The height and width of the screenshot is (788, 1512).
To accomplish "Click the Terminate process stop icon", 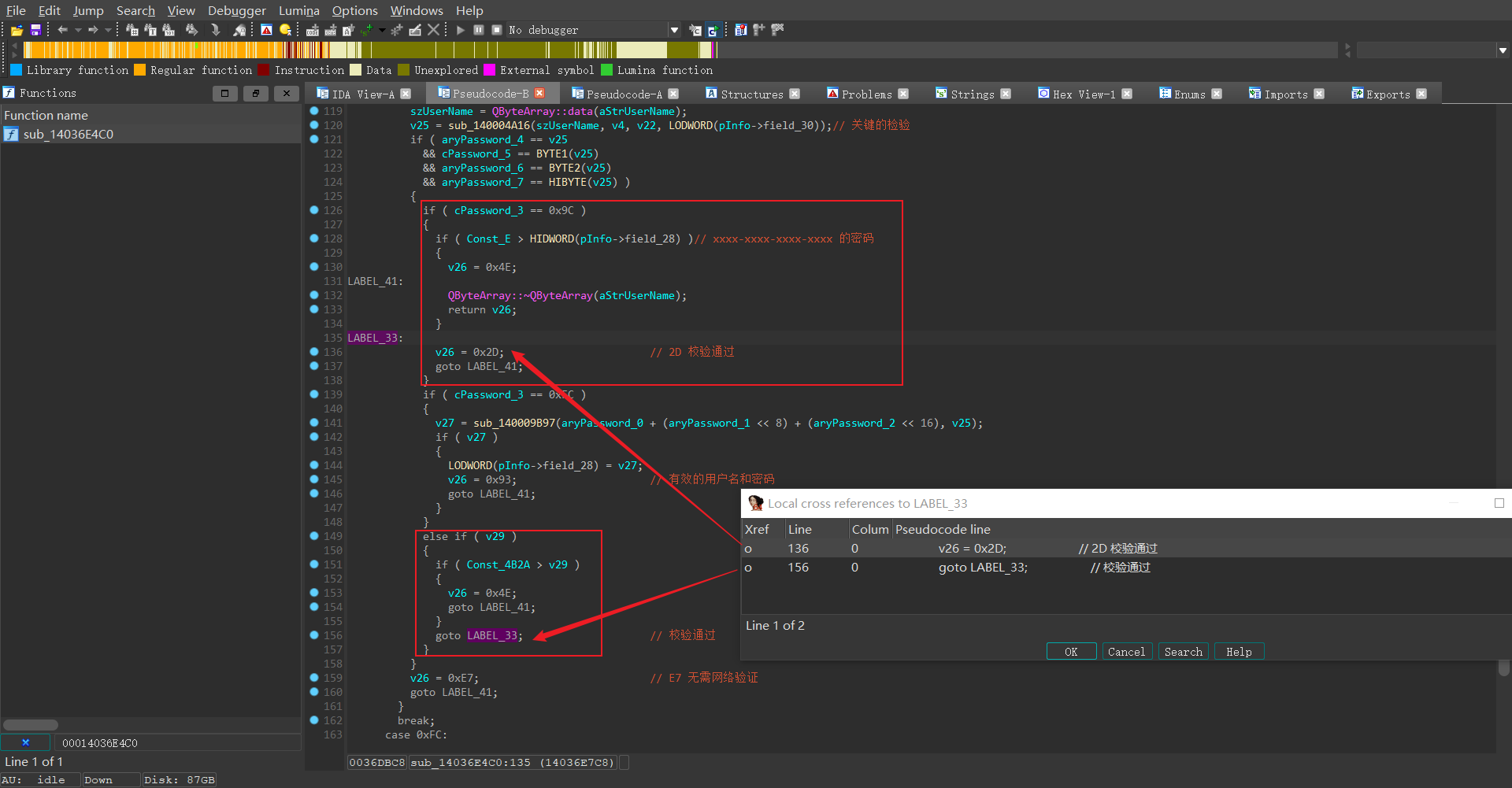I will 497,30.
